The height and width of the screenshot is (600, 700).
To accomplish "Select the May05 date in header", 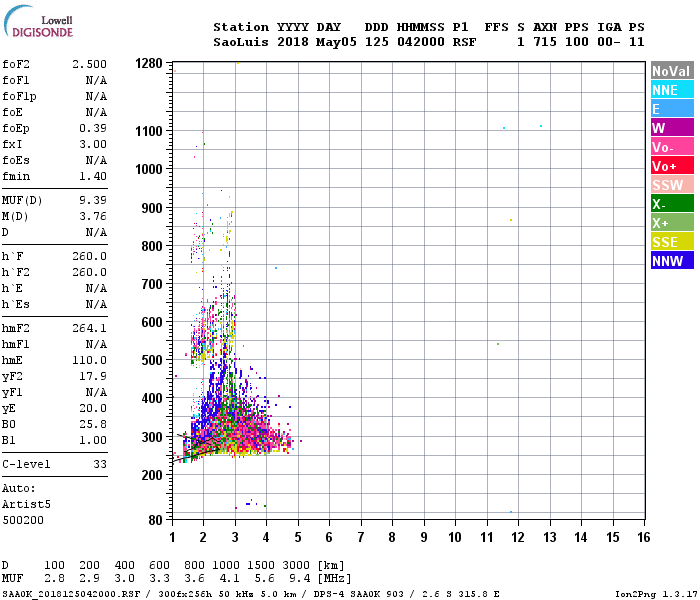I will tap(336, 42).
